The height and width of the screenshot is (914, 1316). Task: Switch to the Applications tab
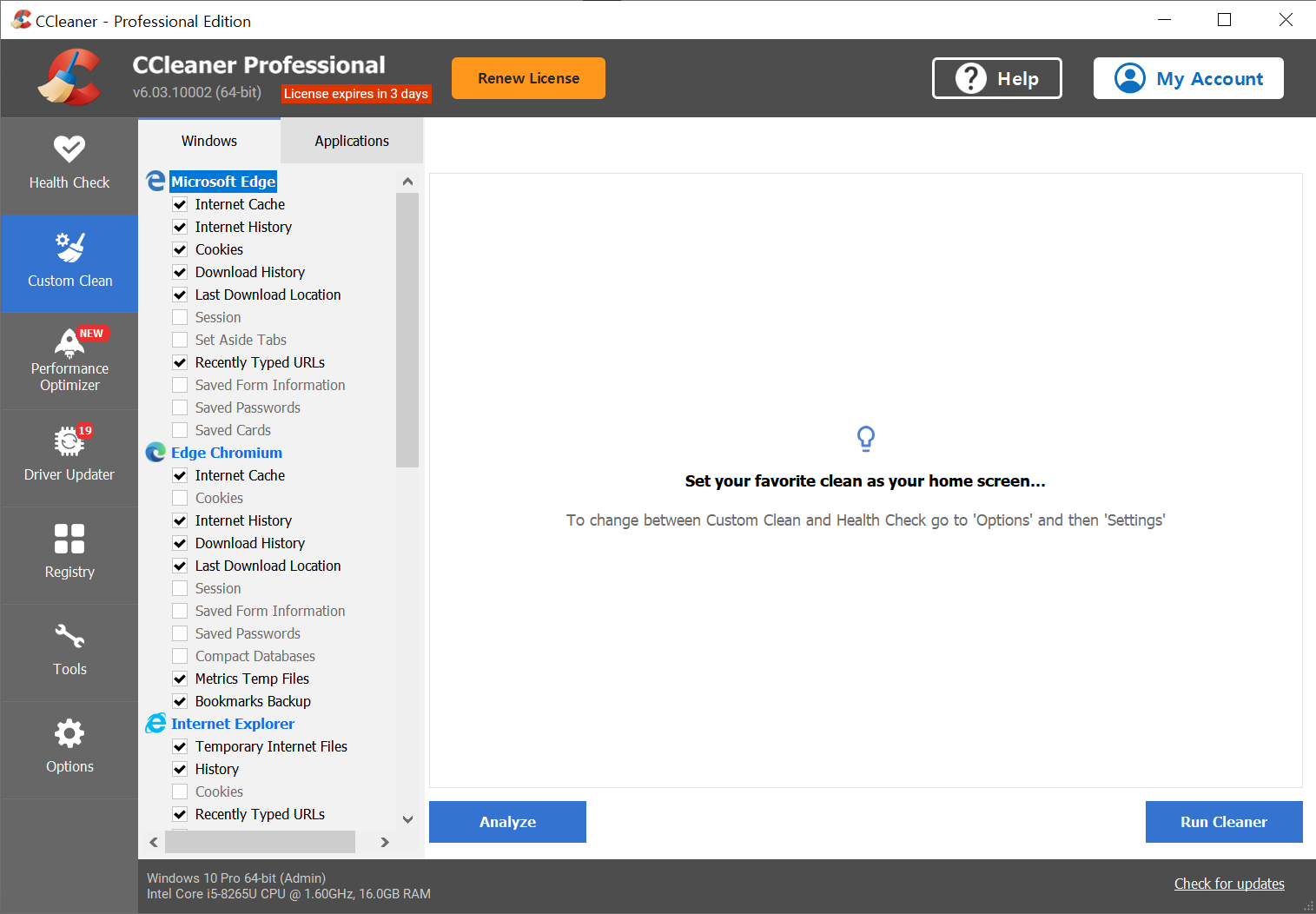coord(352,140)
